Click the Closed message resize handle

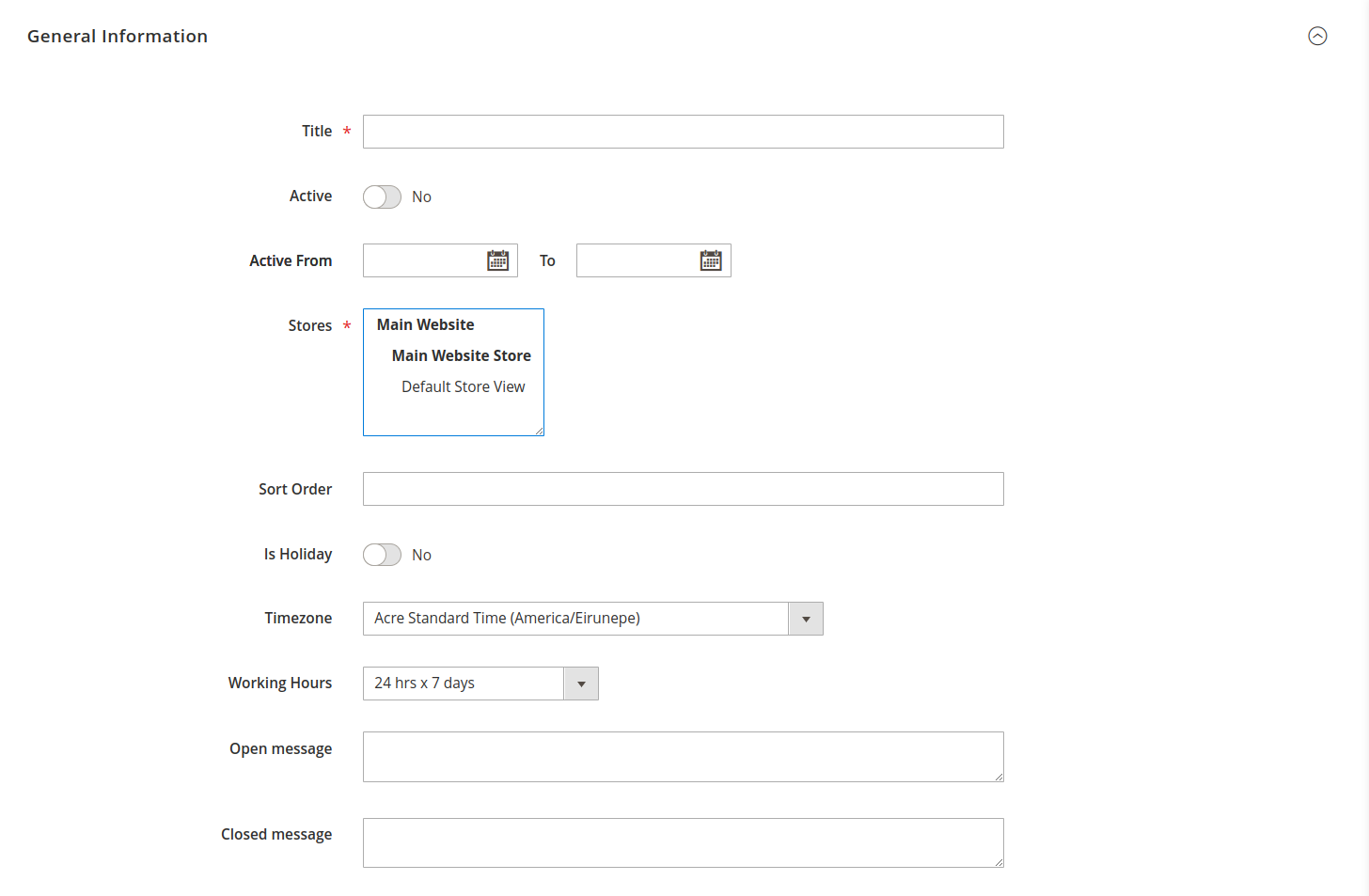click(999, 863)
